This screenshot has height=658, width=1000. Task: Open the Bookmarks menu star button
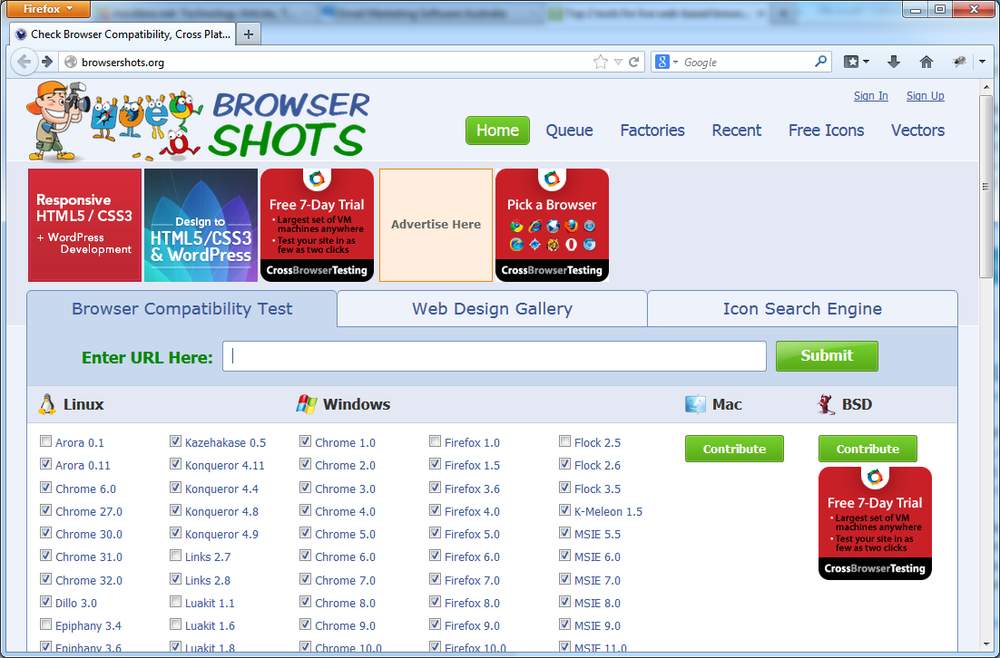[851, 61]
